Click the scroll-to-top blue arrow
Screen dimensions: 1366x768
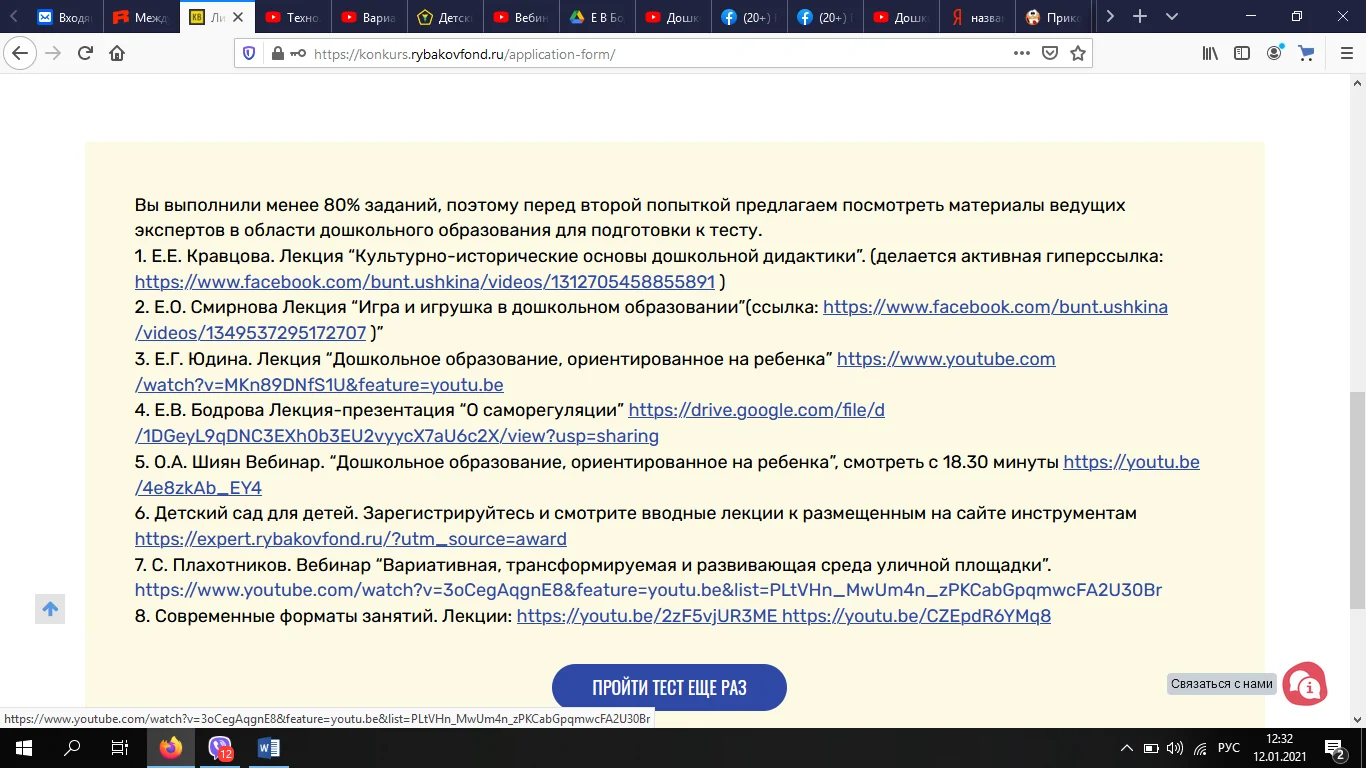[50, 608]
